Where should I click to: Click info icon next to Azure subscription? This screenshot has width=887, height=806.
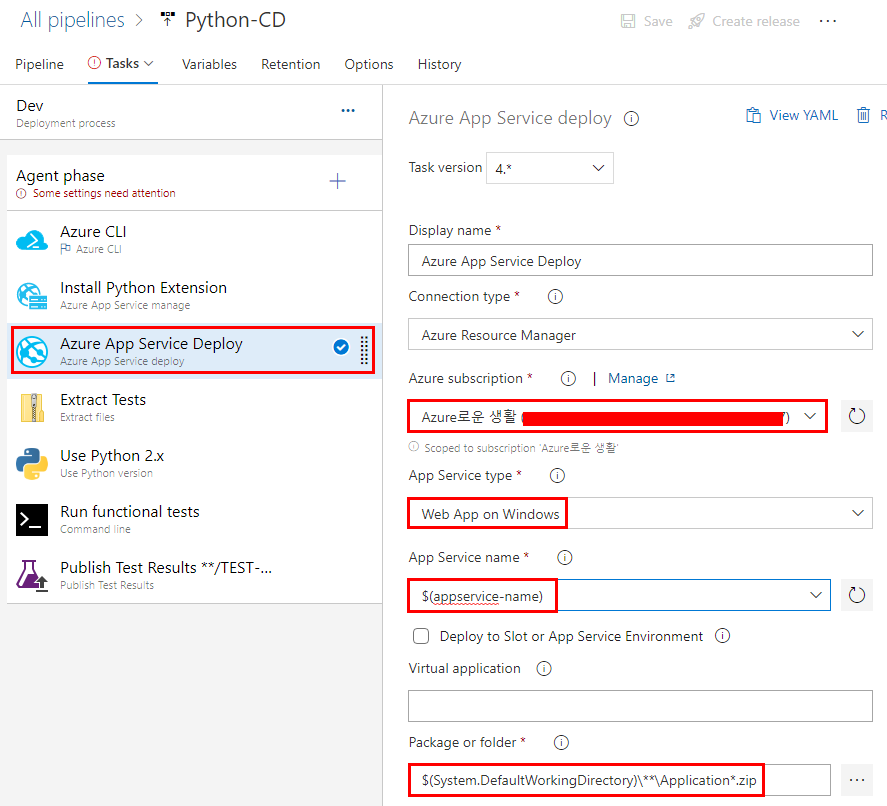click(x=568, y=378)
